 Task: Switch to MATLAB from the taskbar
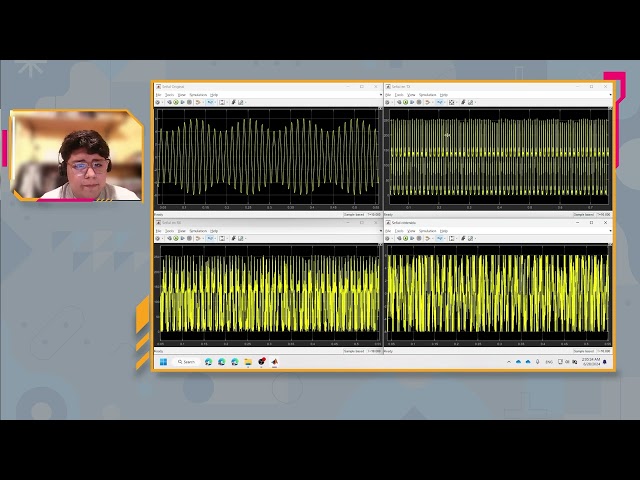click(x=275, y=362)
